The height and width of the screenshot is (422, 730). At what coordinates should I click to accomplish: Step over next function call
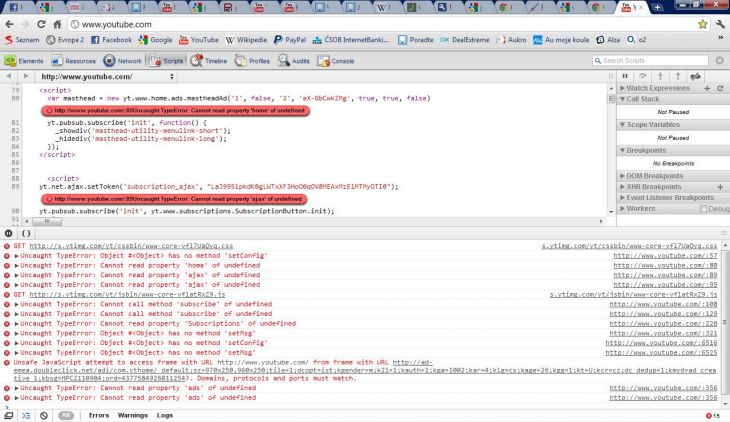tap(642, 76)
